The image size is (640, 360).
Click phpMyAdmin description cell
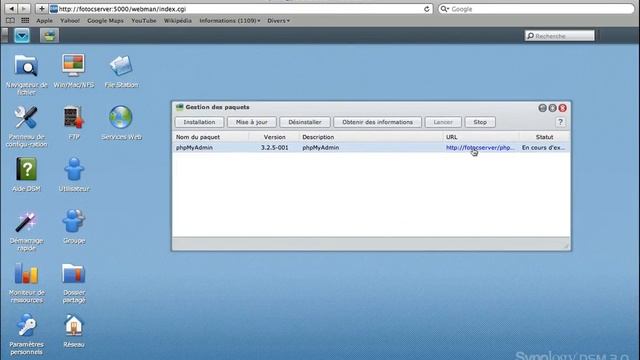(x=320, y=148)
